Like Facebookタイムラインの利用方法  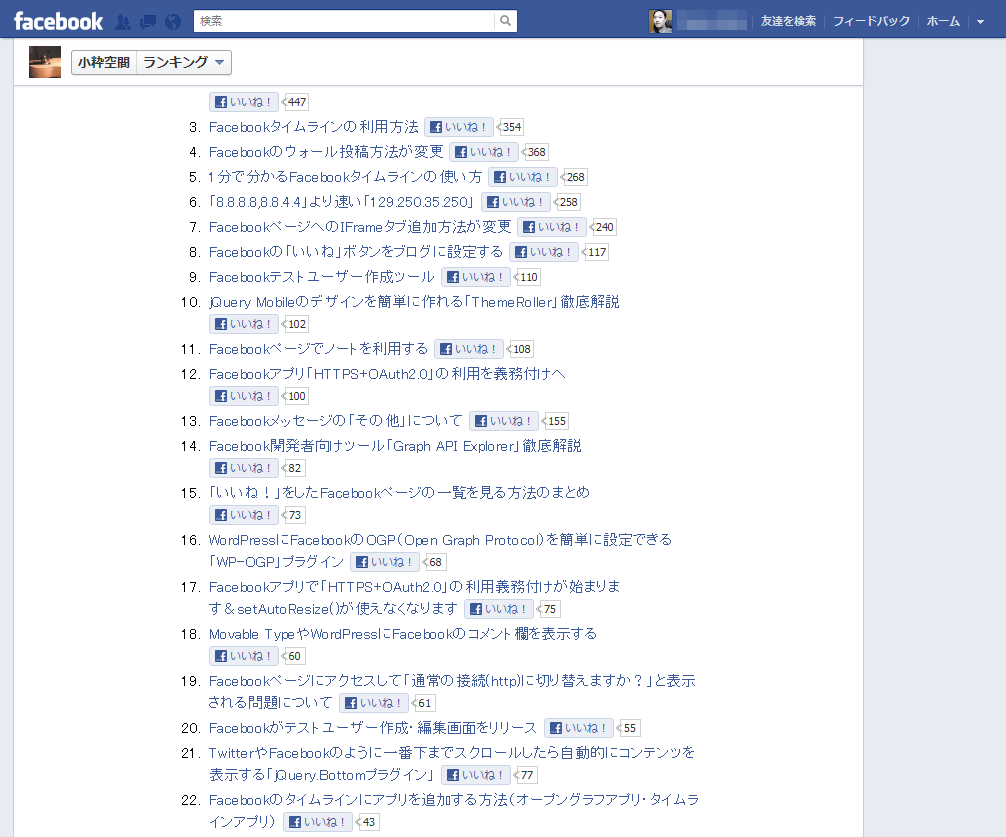pyautogui.click(x=459, y=127)
